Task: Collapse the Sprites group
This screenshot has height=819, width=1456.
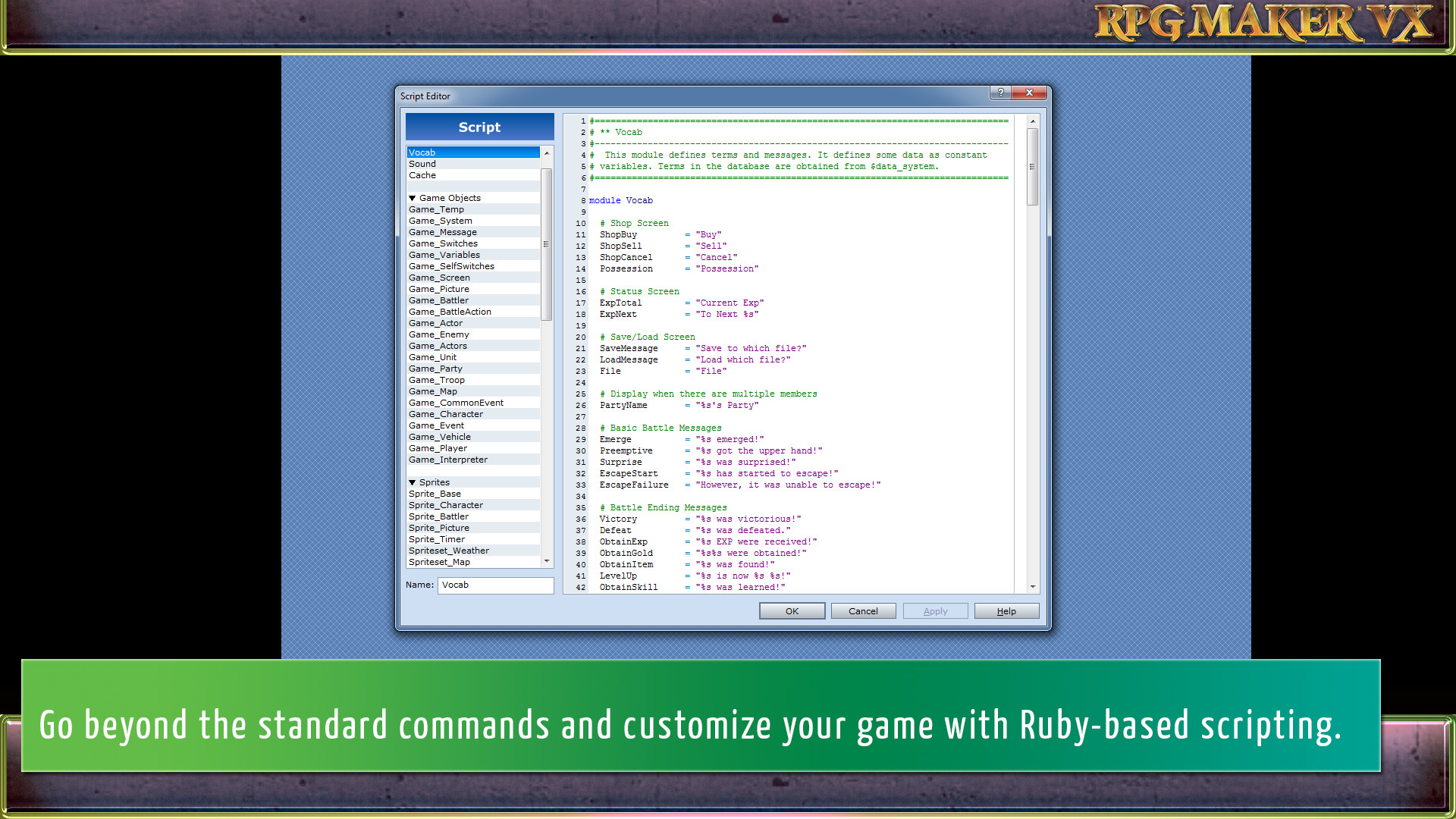Action: point(413,482)
